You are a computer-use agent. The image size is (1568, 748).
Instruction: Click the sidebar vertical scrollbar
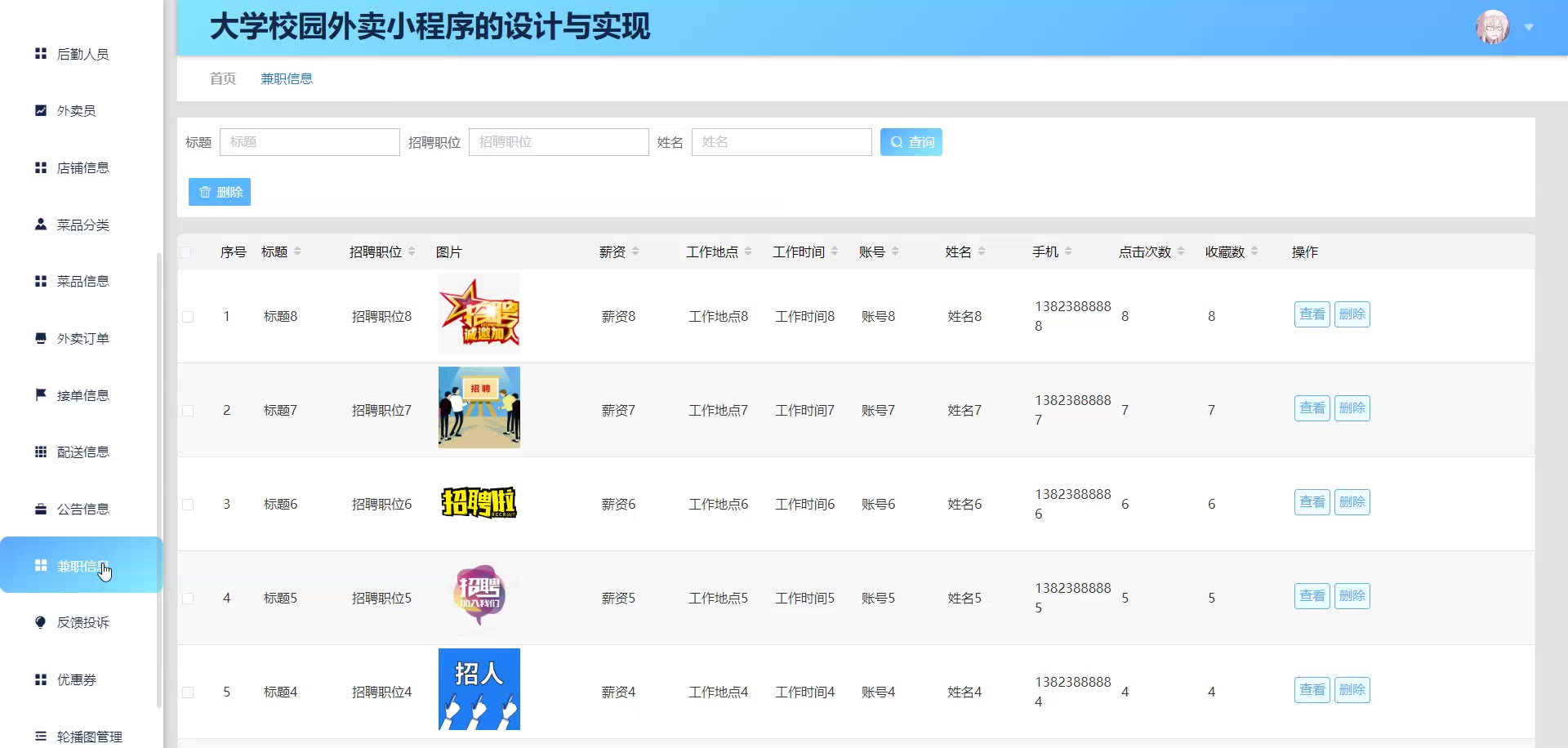tap(158, 480)
